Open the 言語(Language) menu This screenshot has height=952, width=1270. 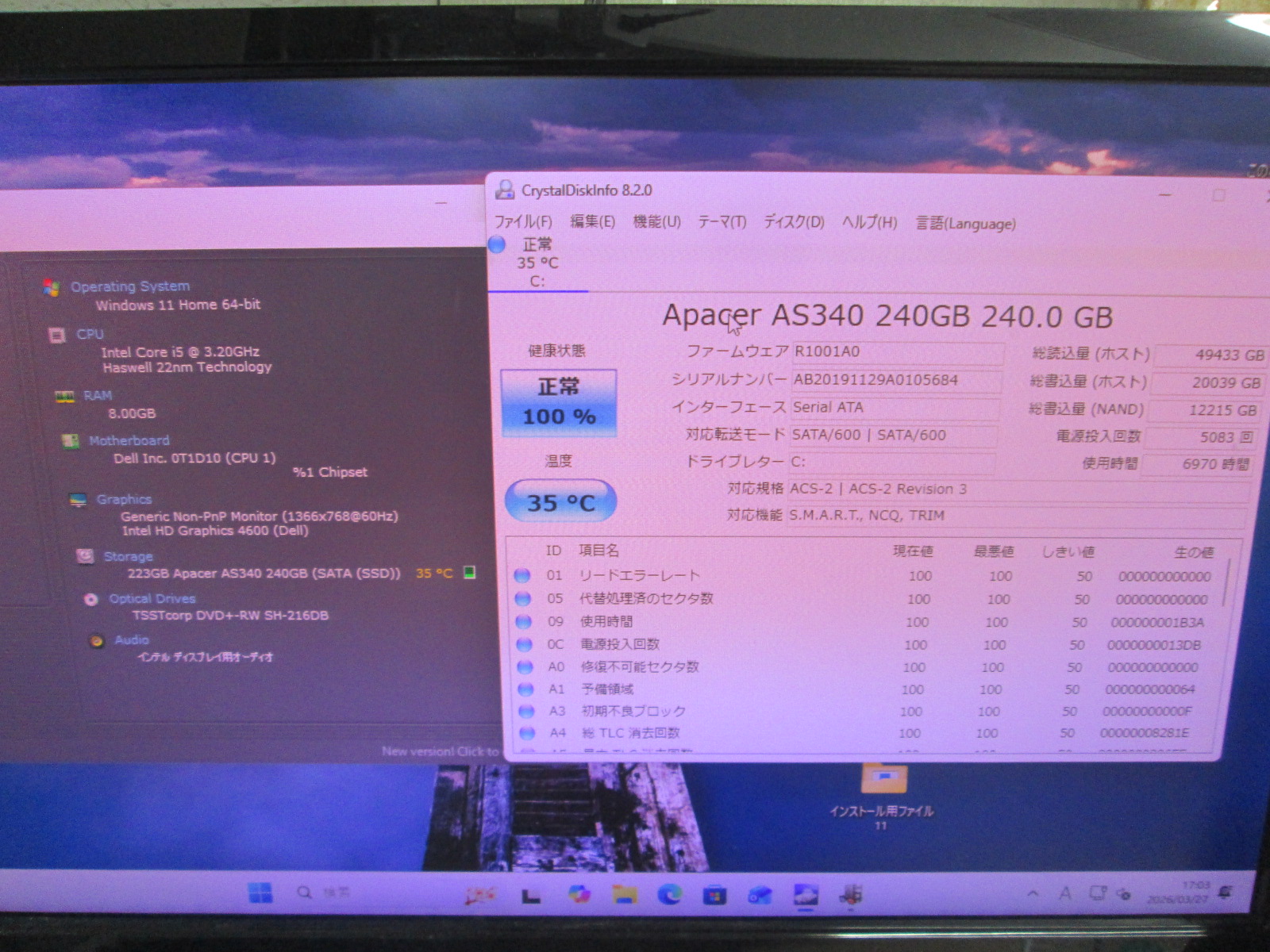click(965, 224)
